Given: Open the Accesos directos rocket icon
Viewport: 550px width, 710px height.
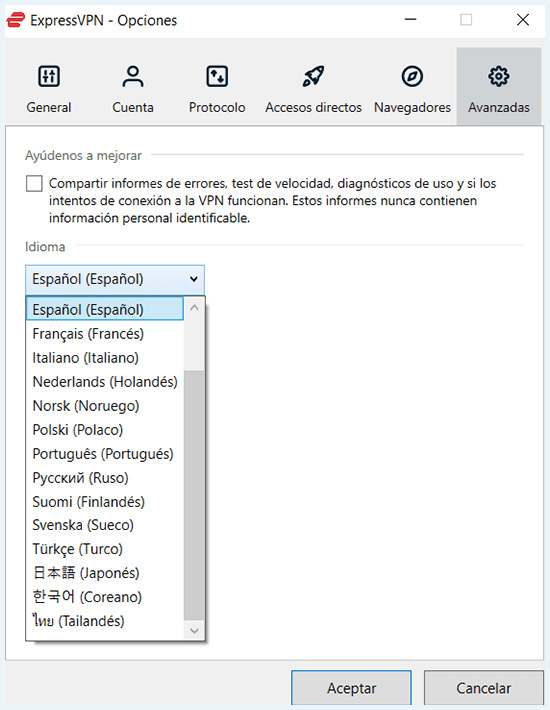Looking at the screenshot, I should (313, 76).
